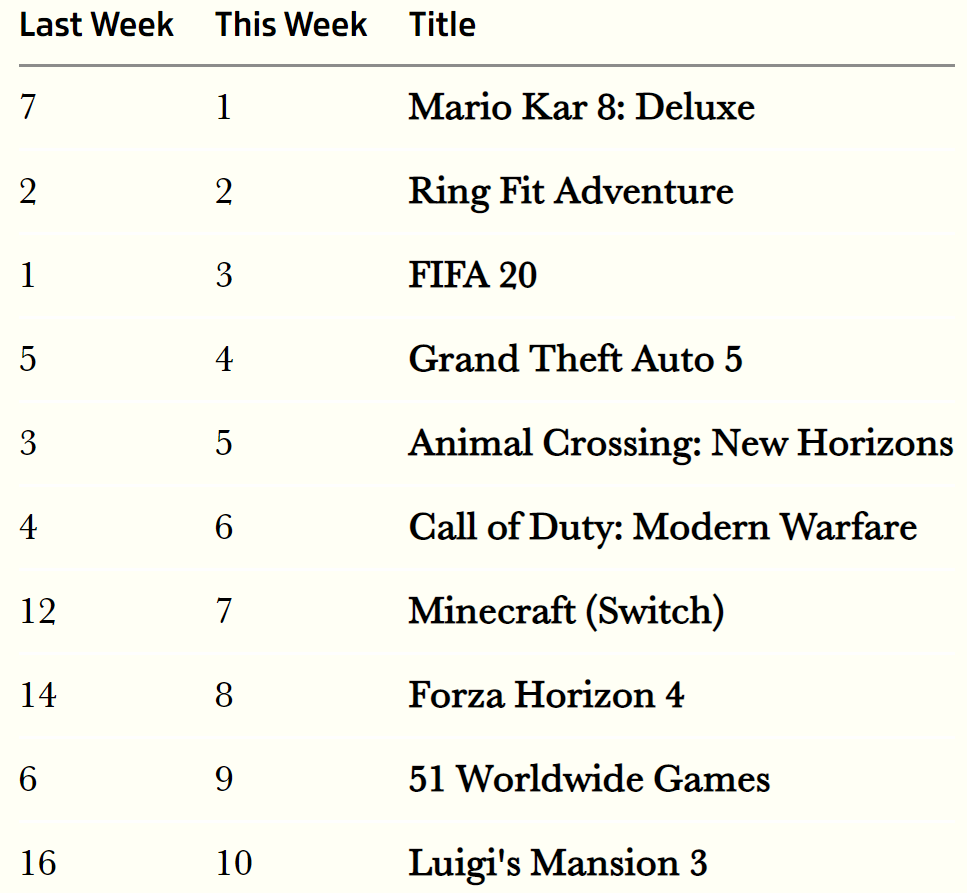
Task: Select the Grand Theft Auto 5 entry
Action: pyautogui.click(x=575, y=359)
